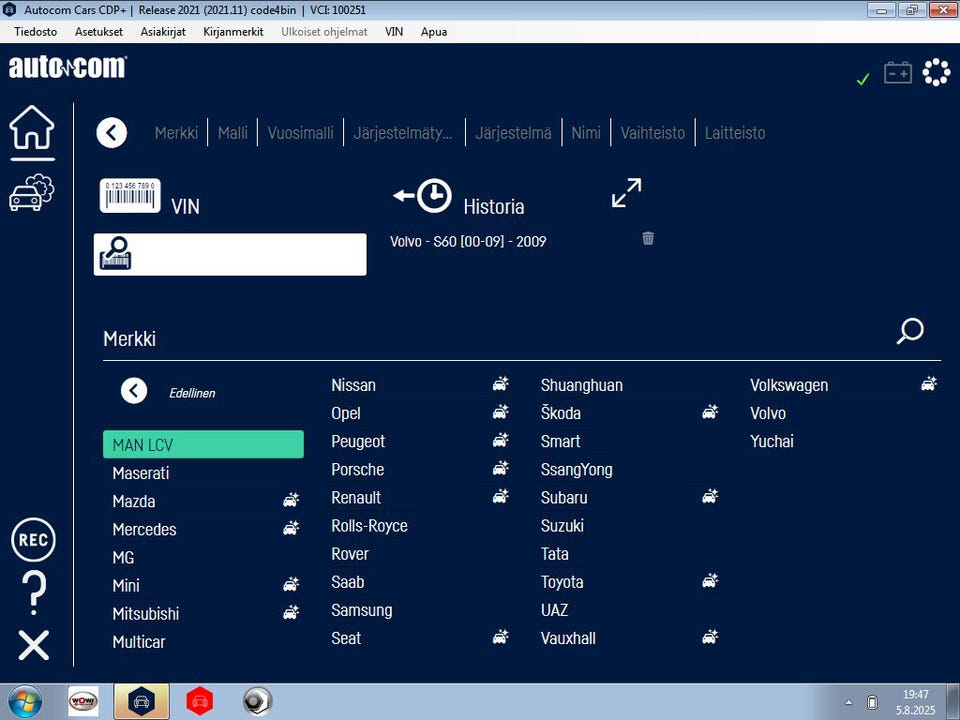Viewport: 960px width, 720px height.
Task: Delete the Volvo S60 history entry
Action: [648, 238]
